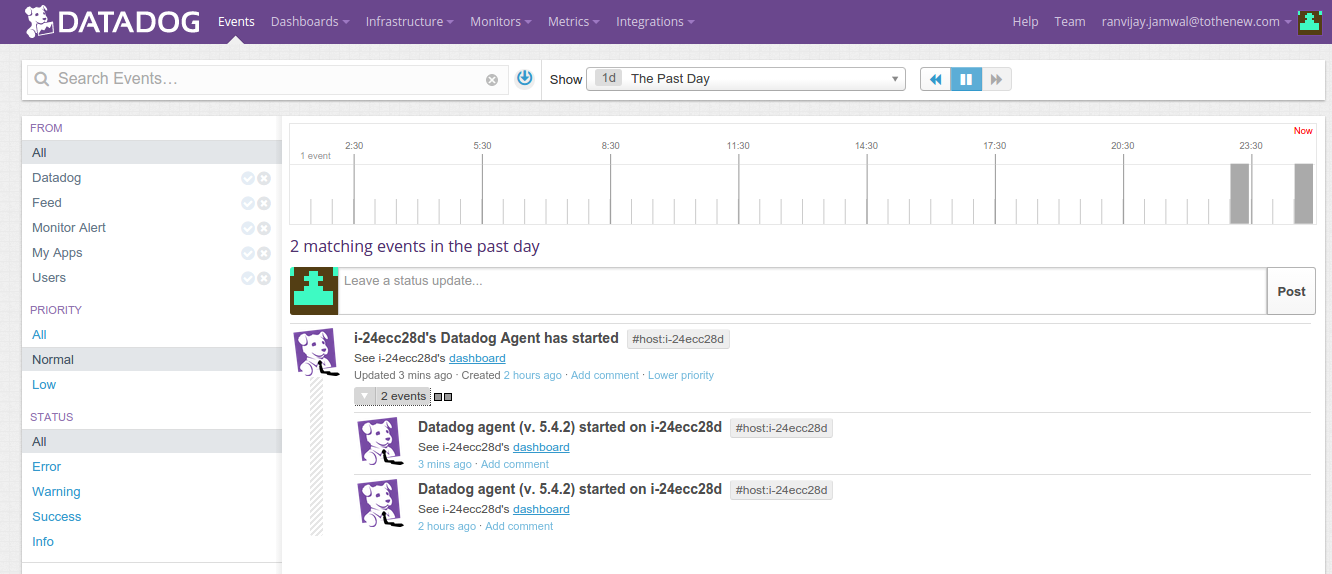Click the small squares icon next to 2 events
Viewport: 1332px width, 574px height.
click(443, 397)
